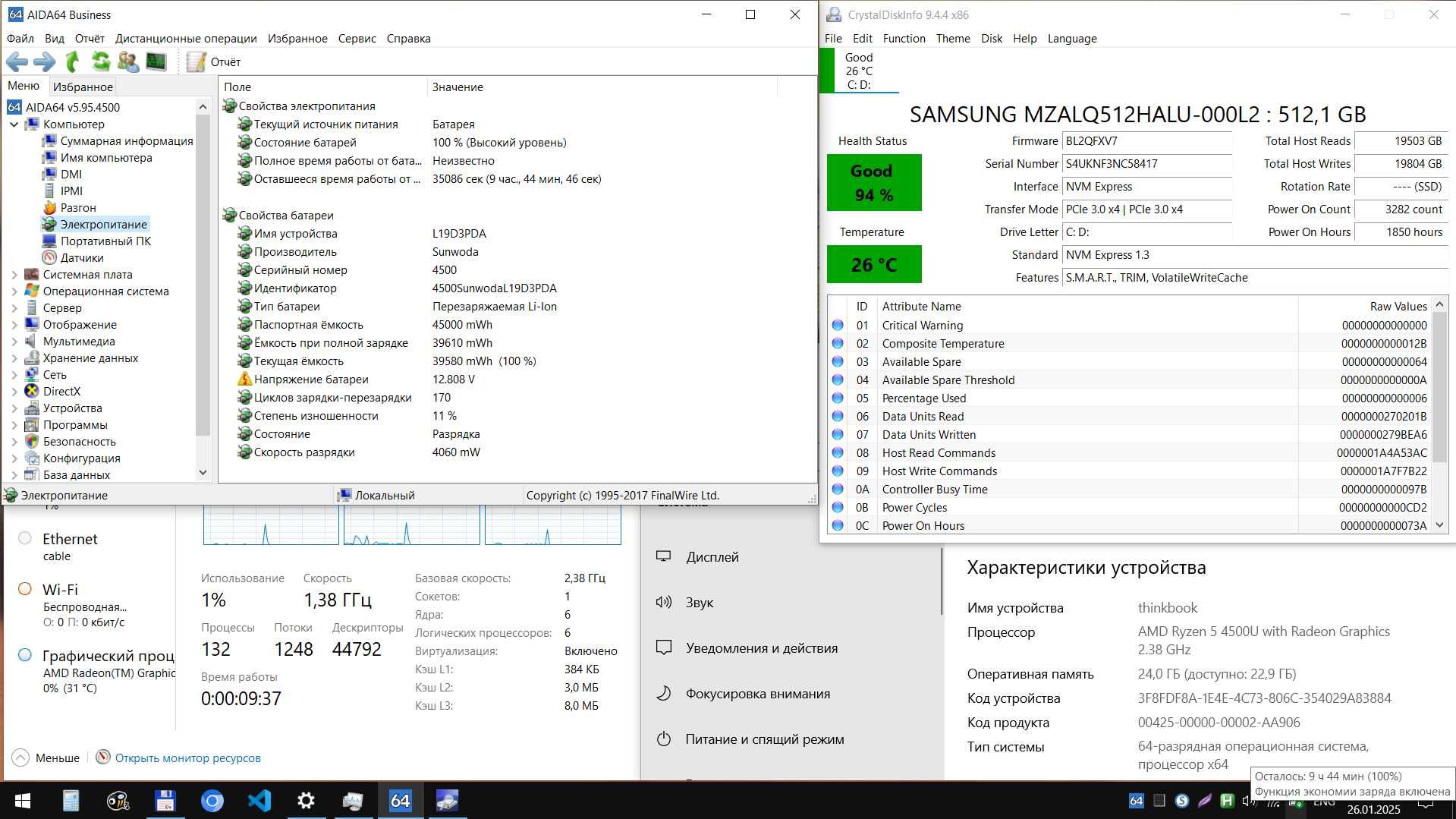This screenshot has width=1456, height=819.
Task: Expand the Отображение tree node
Action: pyautogui.click(x=14, y=324)
